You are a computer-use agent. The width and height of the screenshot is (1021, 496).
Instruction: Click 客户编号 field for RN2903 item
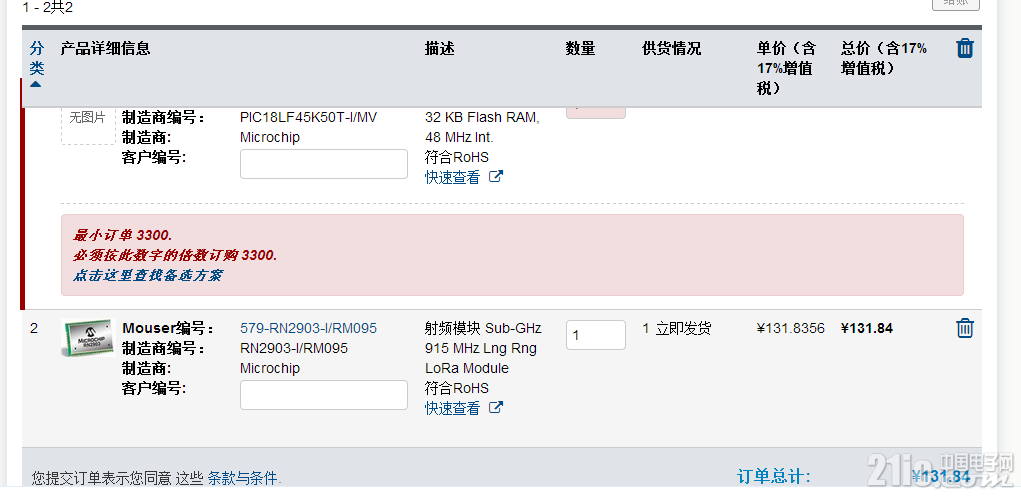[324, 395]
